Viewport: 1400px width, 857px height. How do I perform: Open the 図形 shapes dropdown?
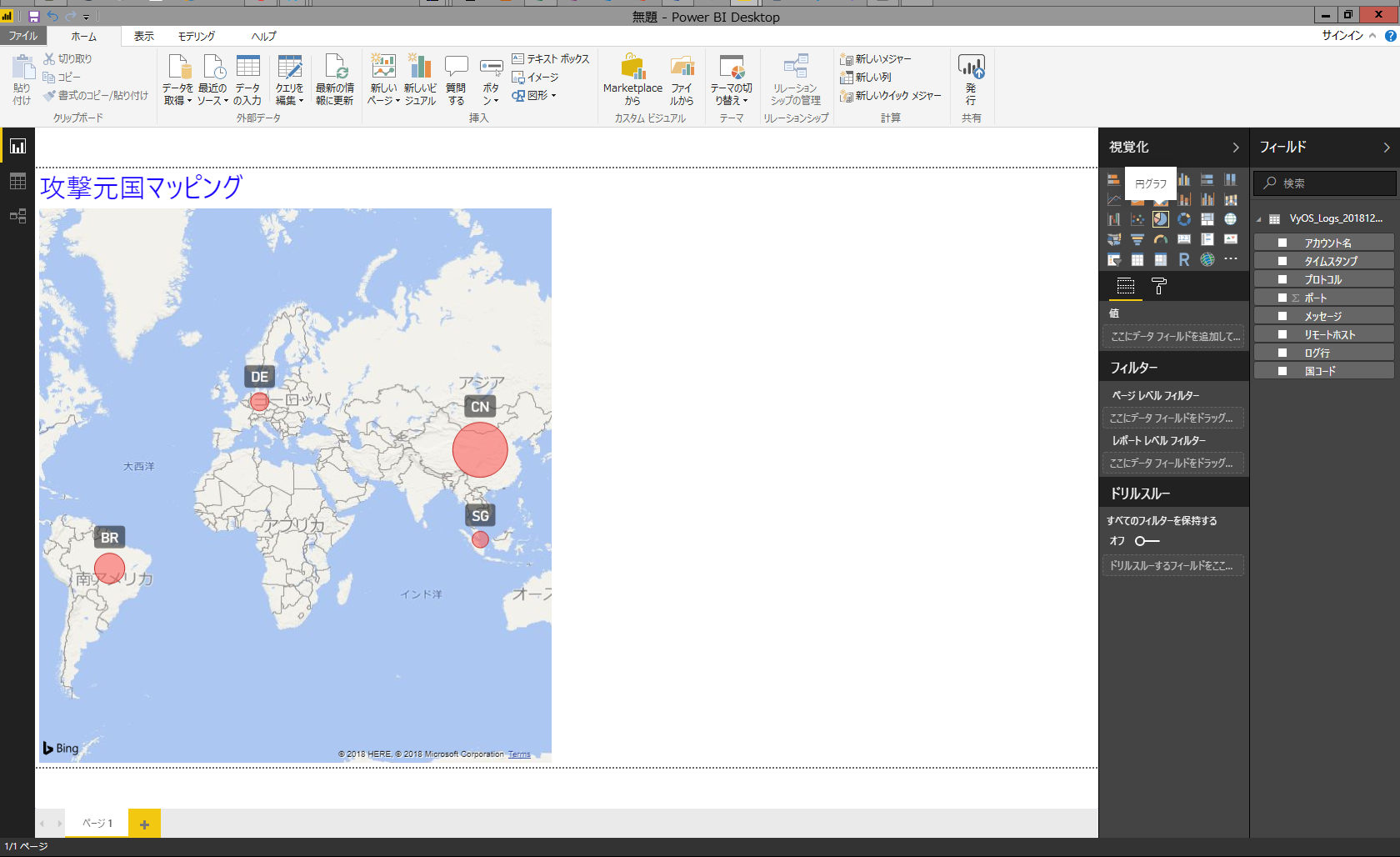pyautogui.click(x=534, y=96)
